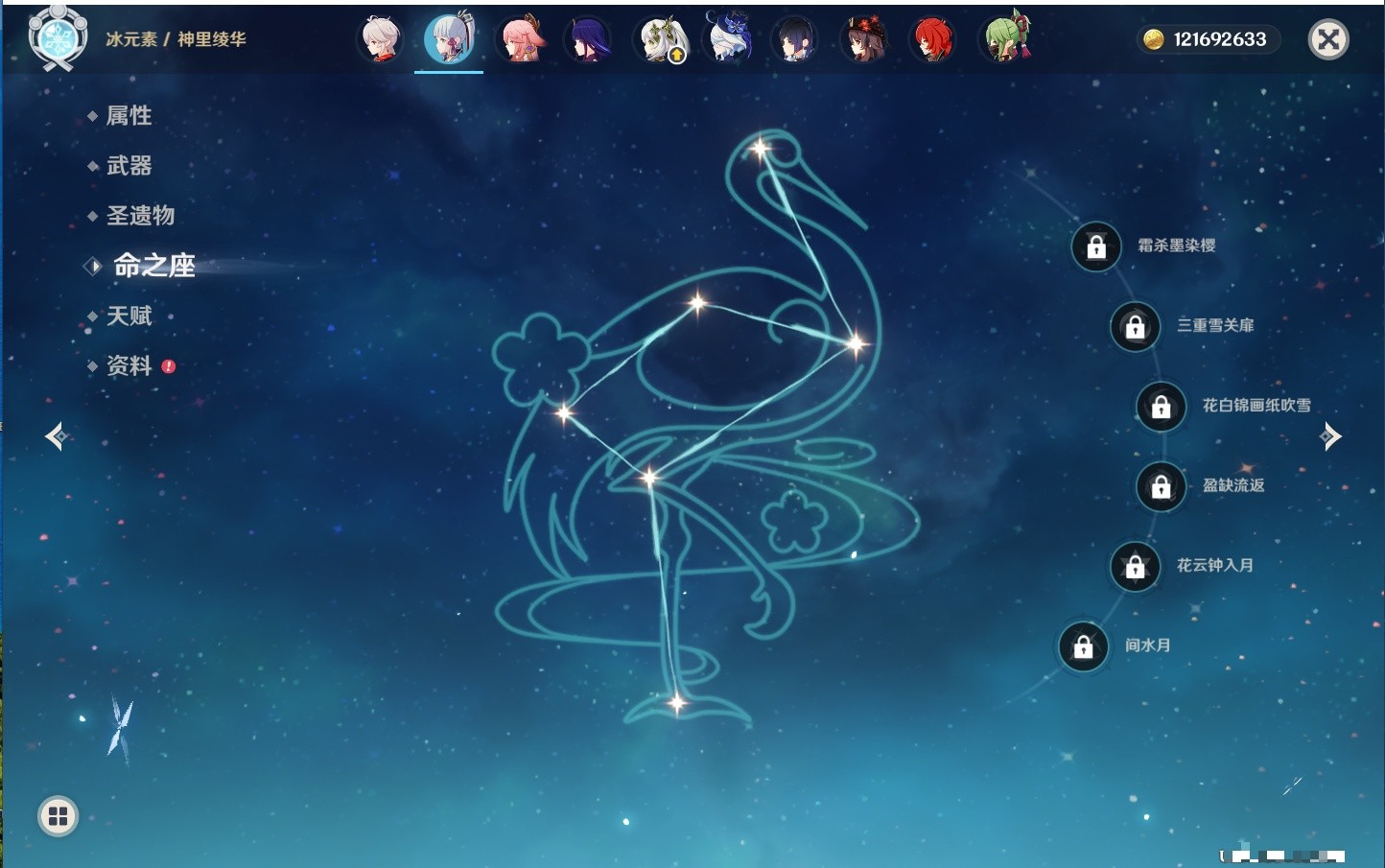Select the 命之座 constellation page

(153, 266)
